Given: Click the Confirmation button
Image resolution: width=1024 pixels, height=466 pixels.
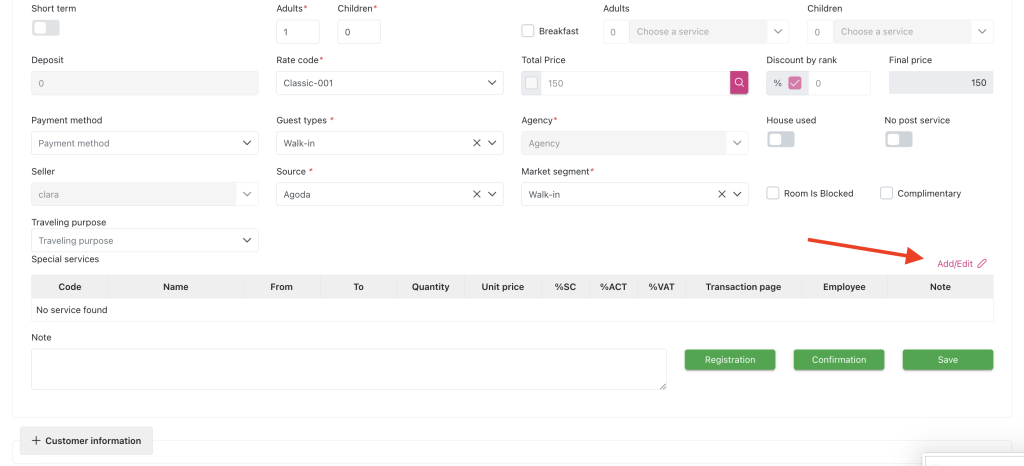Looking at the screenshot, I should coord(838,360).
